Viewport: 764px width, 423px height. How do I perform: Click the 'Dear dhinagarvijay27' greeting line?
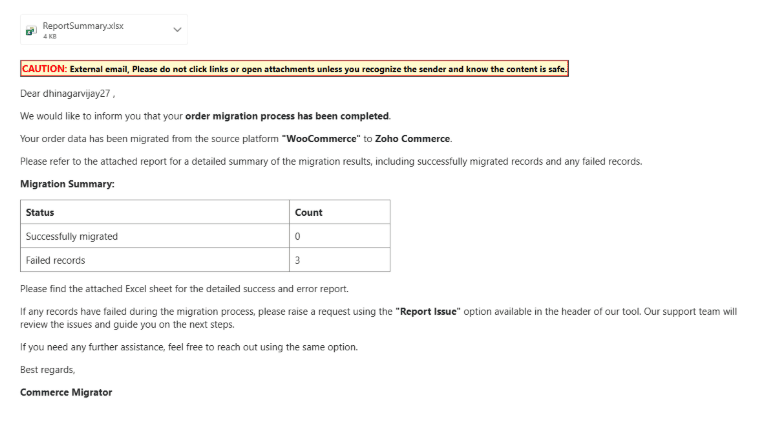pos(68,94)
